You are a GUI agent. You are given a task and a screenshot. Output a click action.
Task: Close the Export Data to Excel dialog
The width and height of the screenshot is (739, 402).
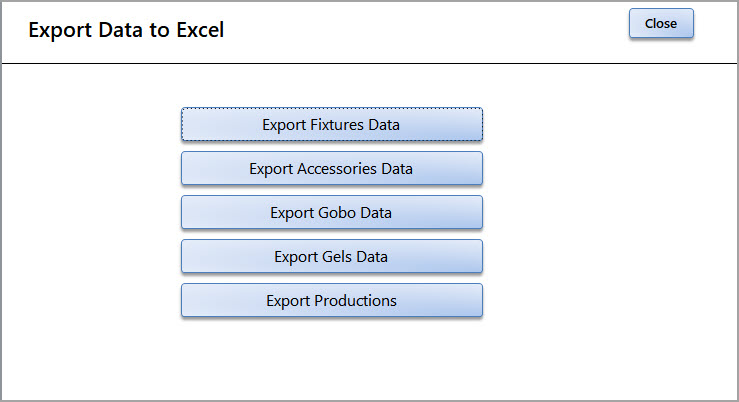pyautogui.click(x=661, y=23)
